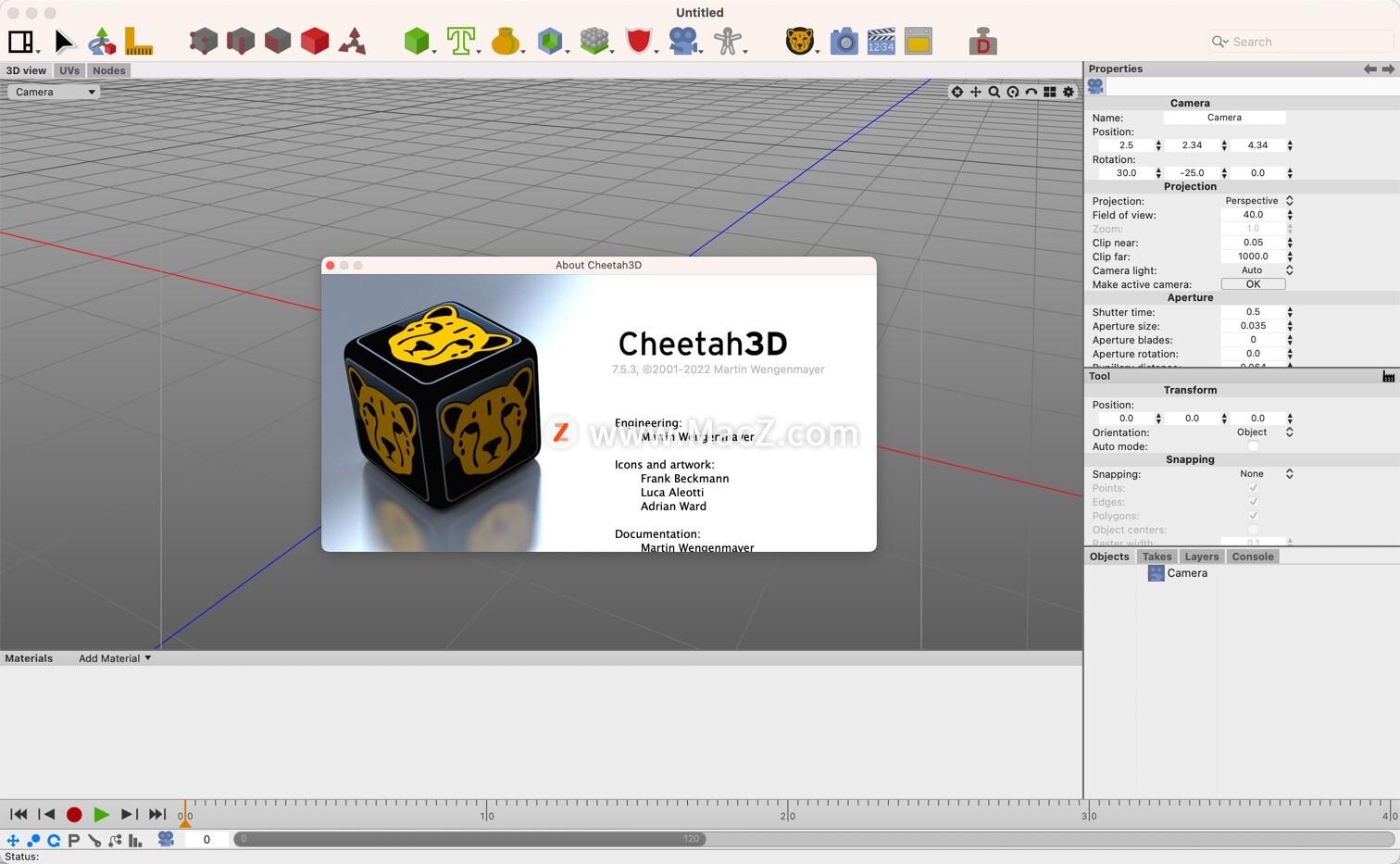This screenshot has width=1400, height=864.
Task: Click the Search field in toolbar
Action: click(1301, 42)
